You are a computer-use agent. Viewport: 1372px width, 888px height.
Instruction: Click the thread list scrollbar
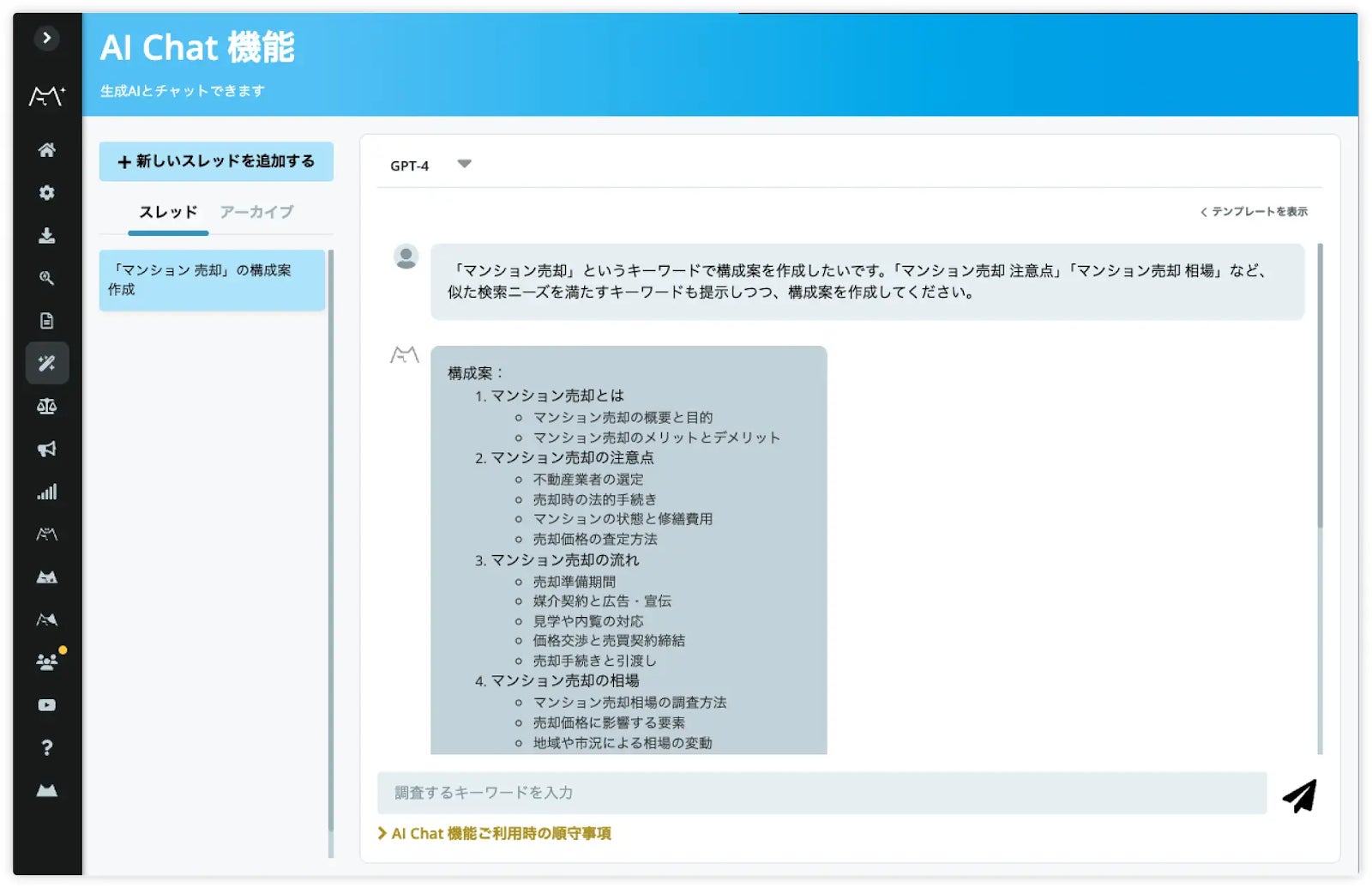331,541
